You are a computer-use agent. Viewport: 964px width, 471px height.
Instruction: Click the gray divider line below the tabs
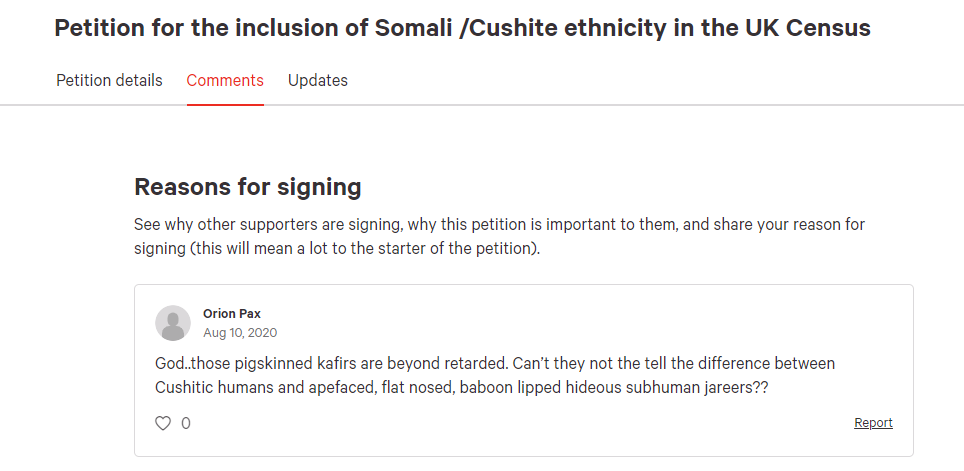482,105
